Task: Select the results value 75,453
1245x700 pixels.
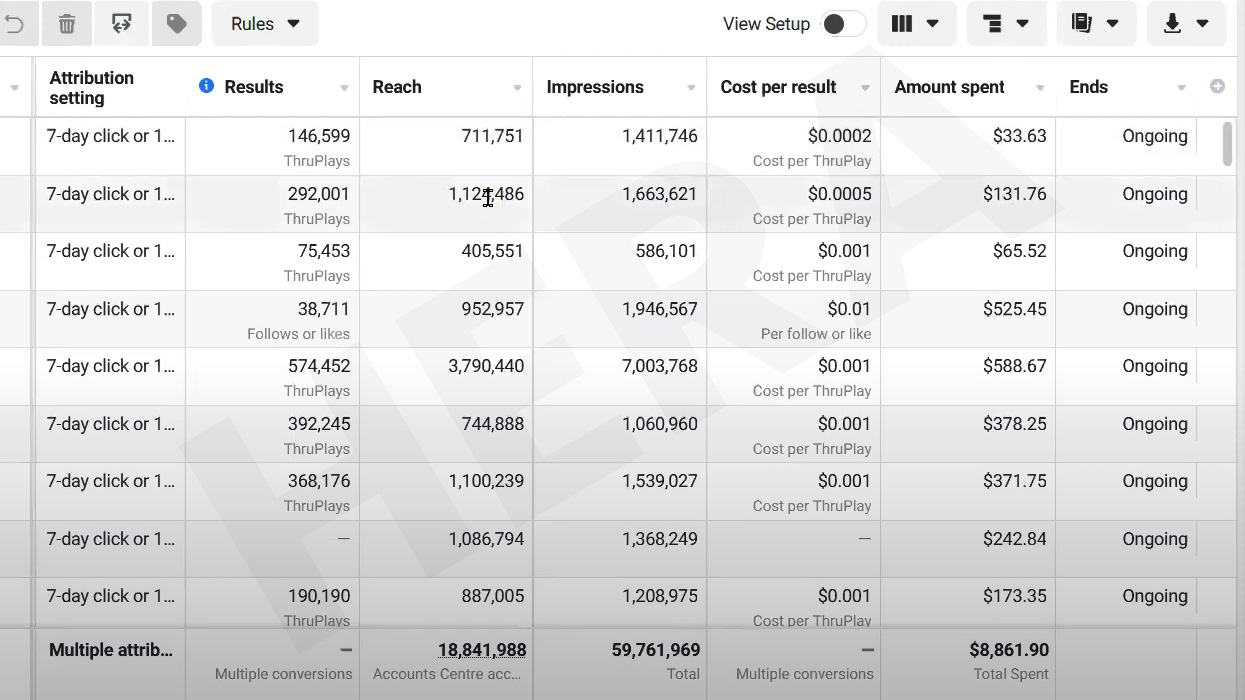Action: pyautogui.click(x=324, y=251)
